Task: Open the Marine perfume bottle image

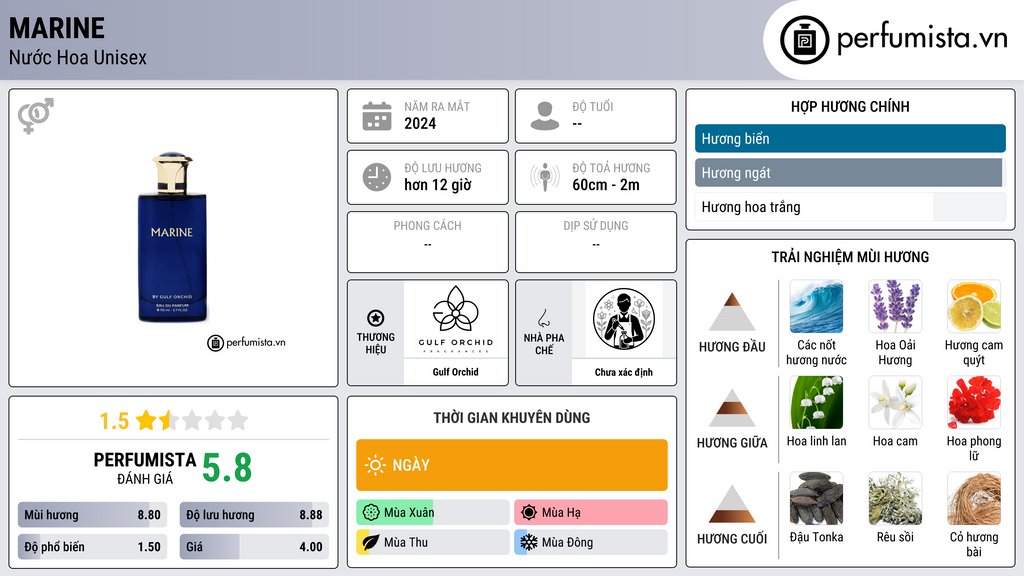Action: coord(172,237)
